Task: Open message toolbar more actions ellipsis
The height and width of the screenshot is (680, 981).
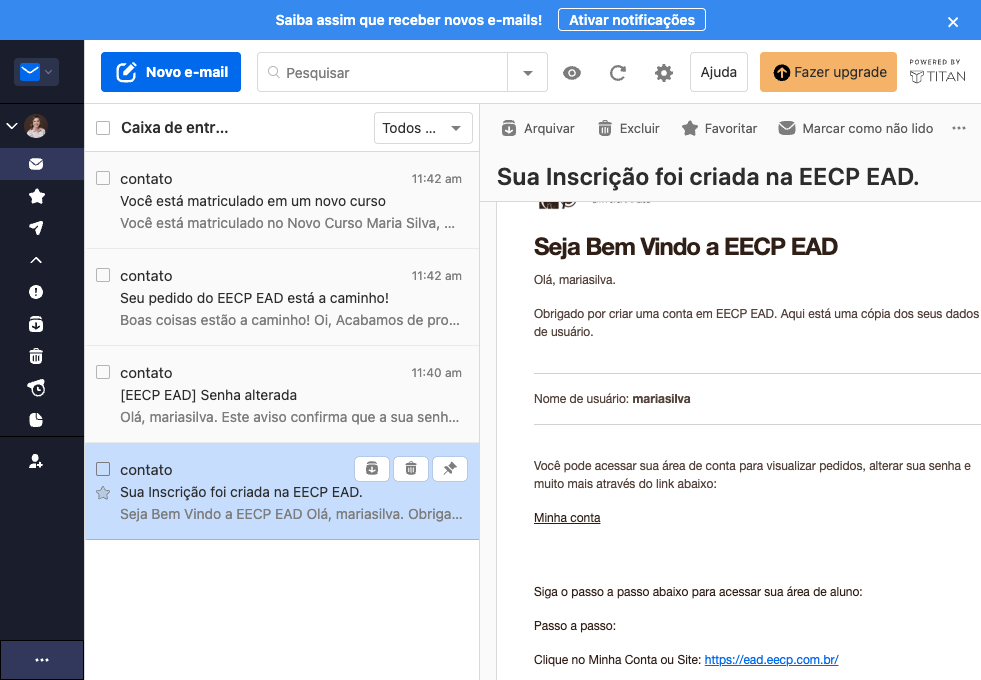Action: pos(959,128)
